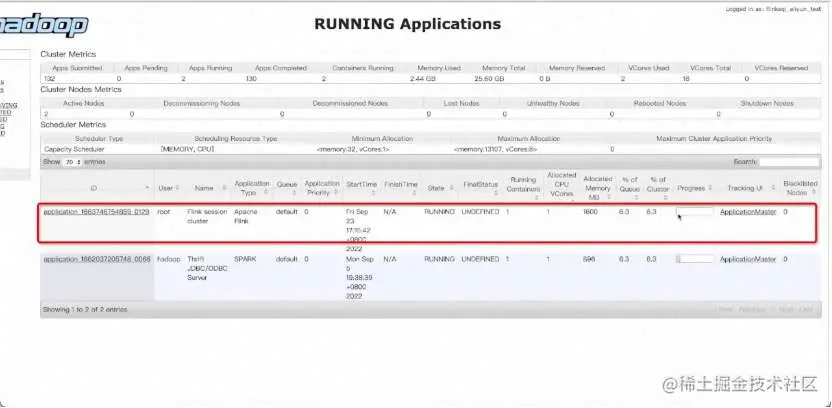This screenshot has width=832, height=408.
Task: Open ApplicationMaster link for Thrift JDBC/ODBC Server
Action: (x=748, y=259)
